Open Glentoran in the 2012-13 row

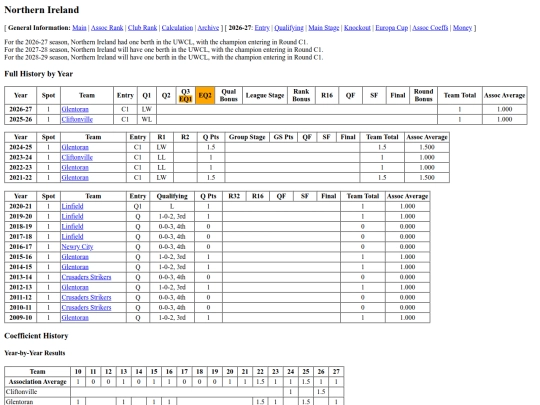click(75, 287)
